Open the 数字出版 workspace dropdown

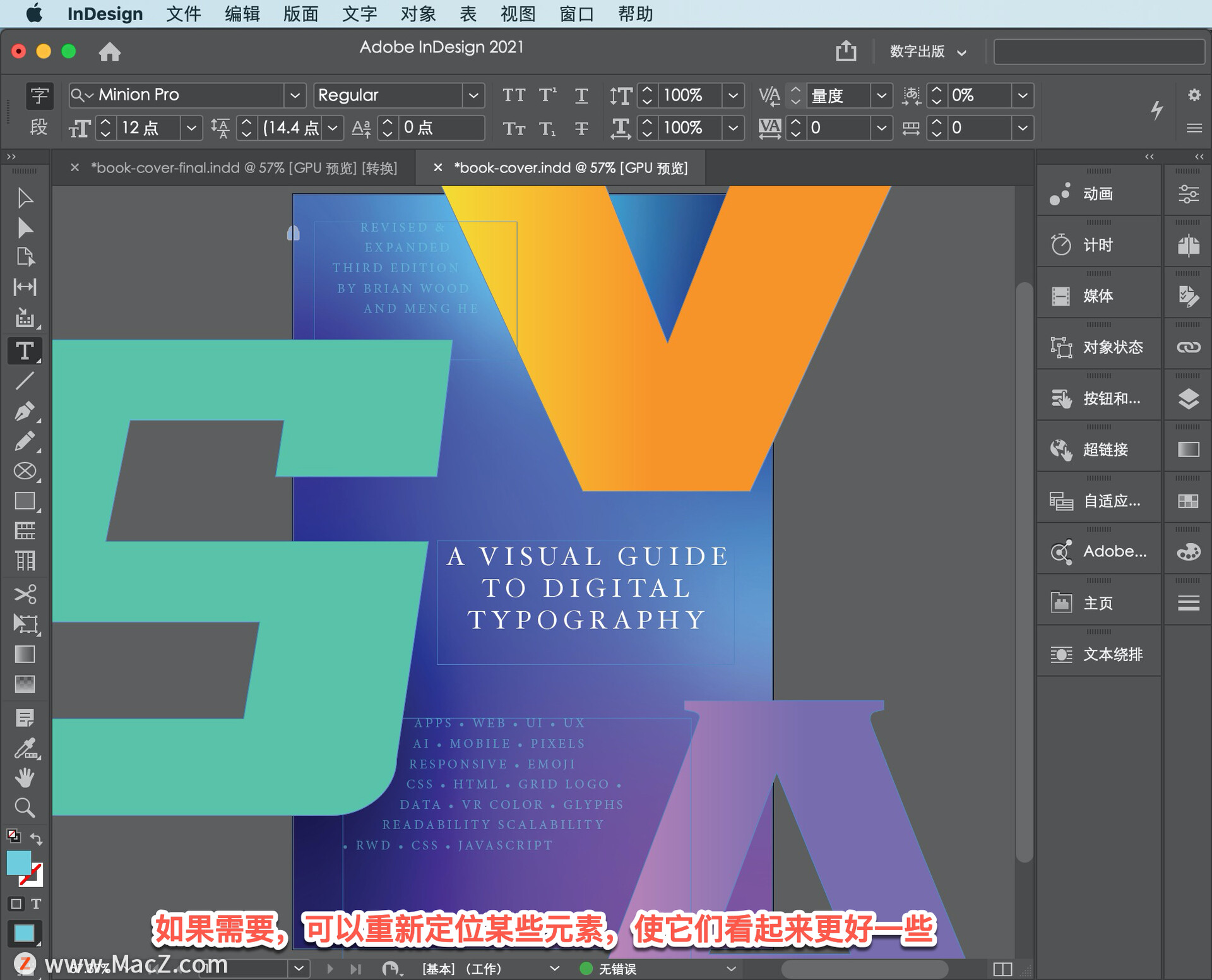(x=927, y=51)
